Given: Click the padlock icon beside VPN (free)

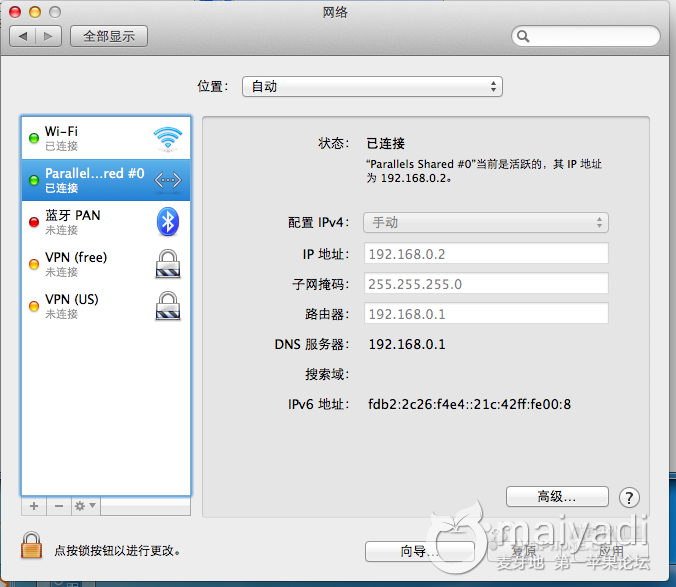Looking at the screenshot, I should pyautogui.click(x=168, y=263).
